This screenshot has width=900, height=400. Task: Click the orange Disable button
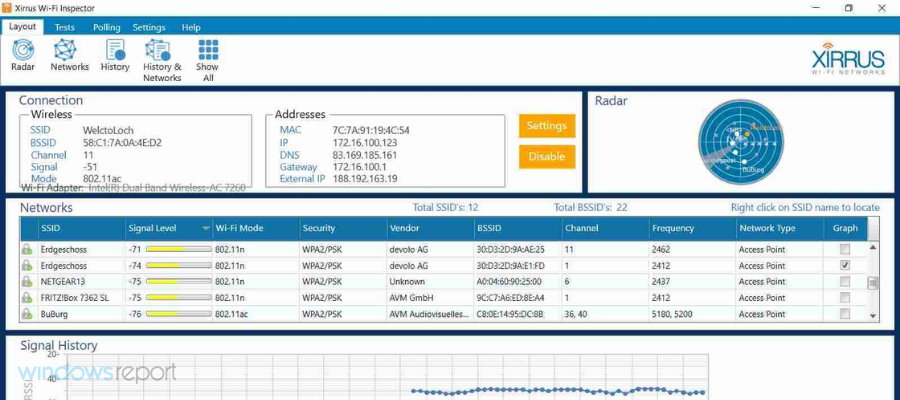[x=547, y=157]
